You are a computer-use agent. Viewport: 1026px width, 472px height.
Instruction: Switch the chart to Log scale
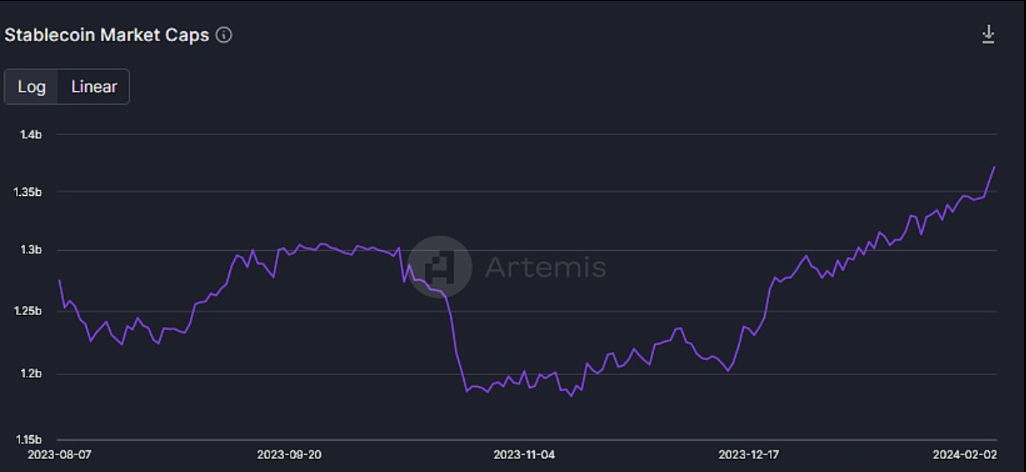point(32,87)
